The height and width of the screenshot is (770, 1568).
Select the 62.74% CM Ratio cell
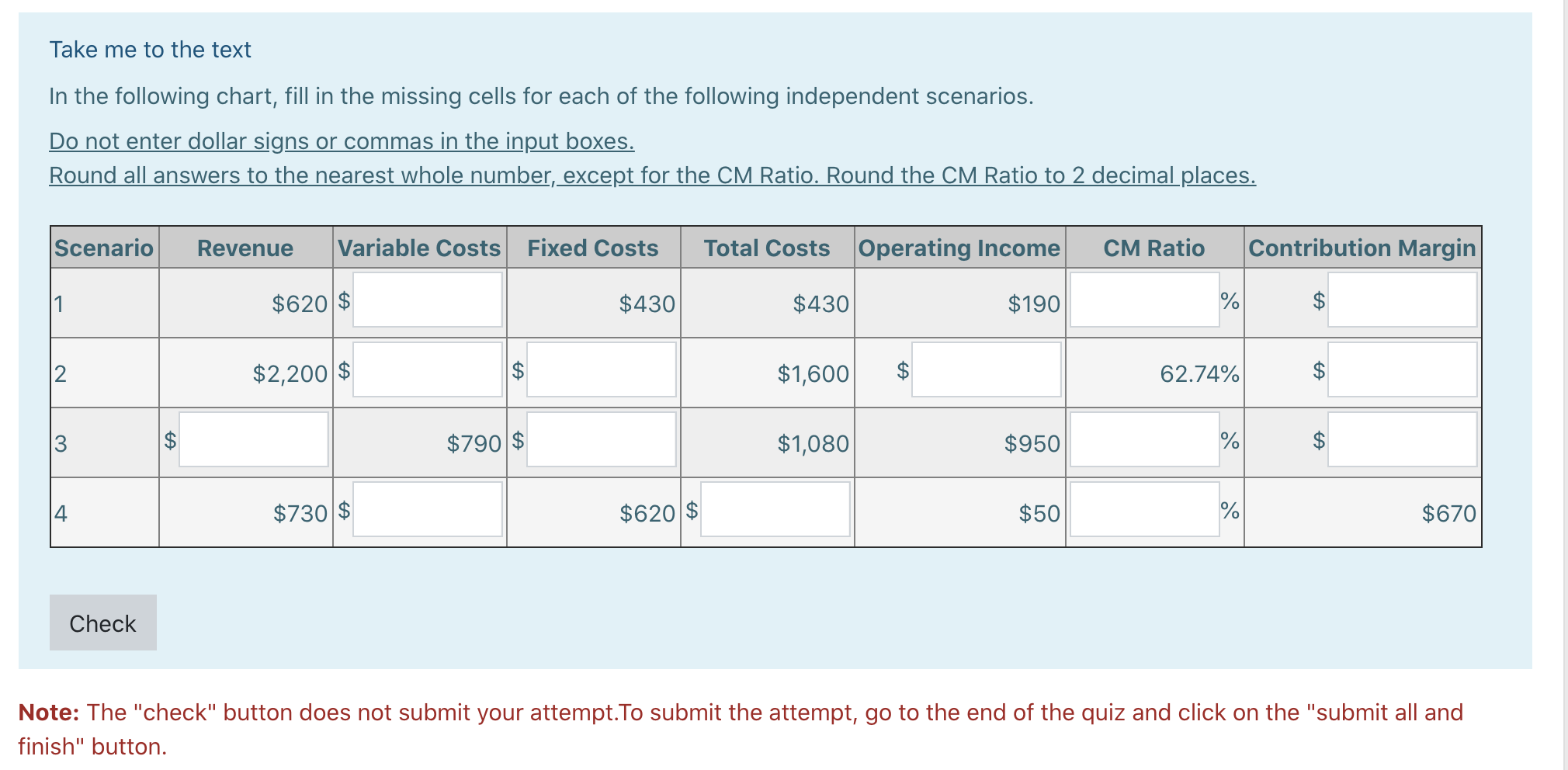tap(1199, 373)
